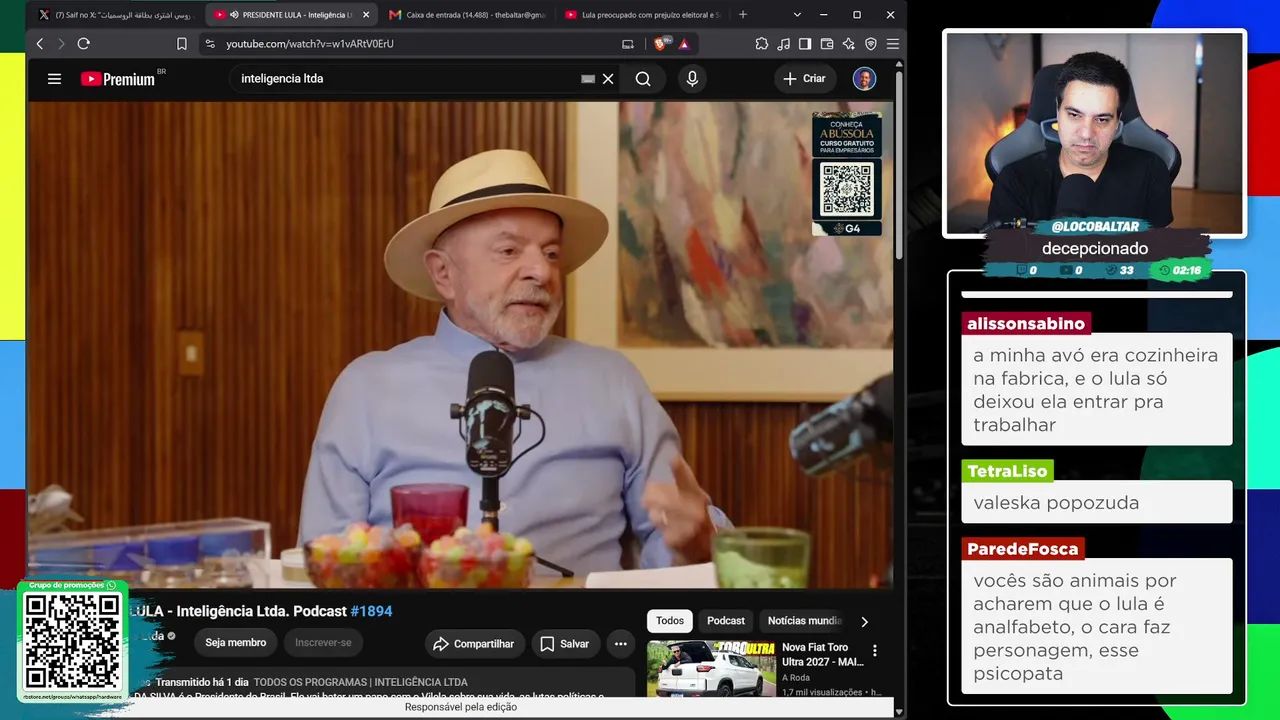Open the Leo AI sparkle icon
Image resolution: width=1280 pixels, height=720 pixels.
click(849, 44)
